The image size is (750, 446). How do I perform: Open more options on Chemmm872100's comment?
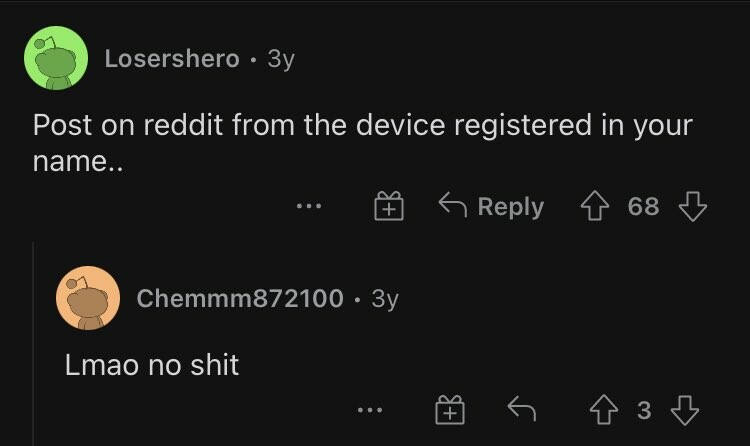click(x=370, y=410)
